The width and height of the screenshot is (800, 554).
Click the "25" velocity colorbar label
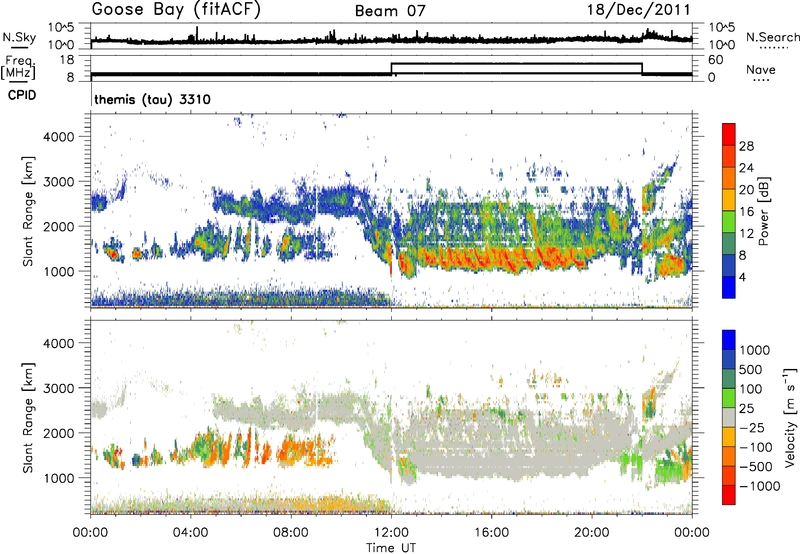[746, 409]
